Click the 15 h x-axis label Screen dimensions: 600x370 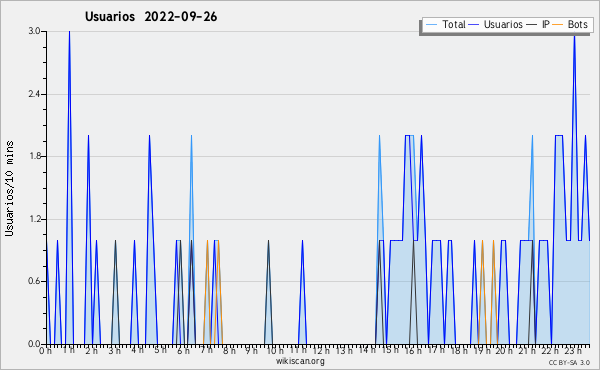coord(390,350)
